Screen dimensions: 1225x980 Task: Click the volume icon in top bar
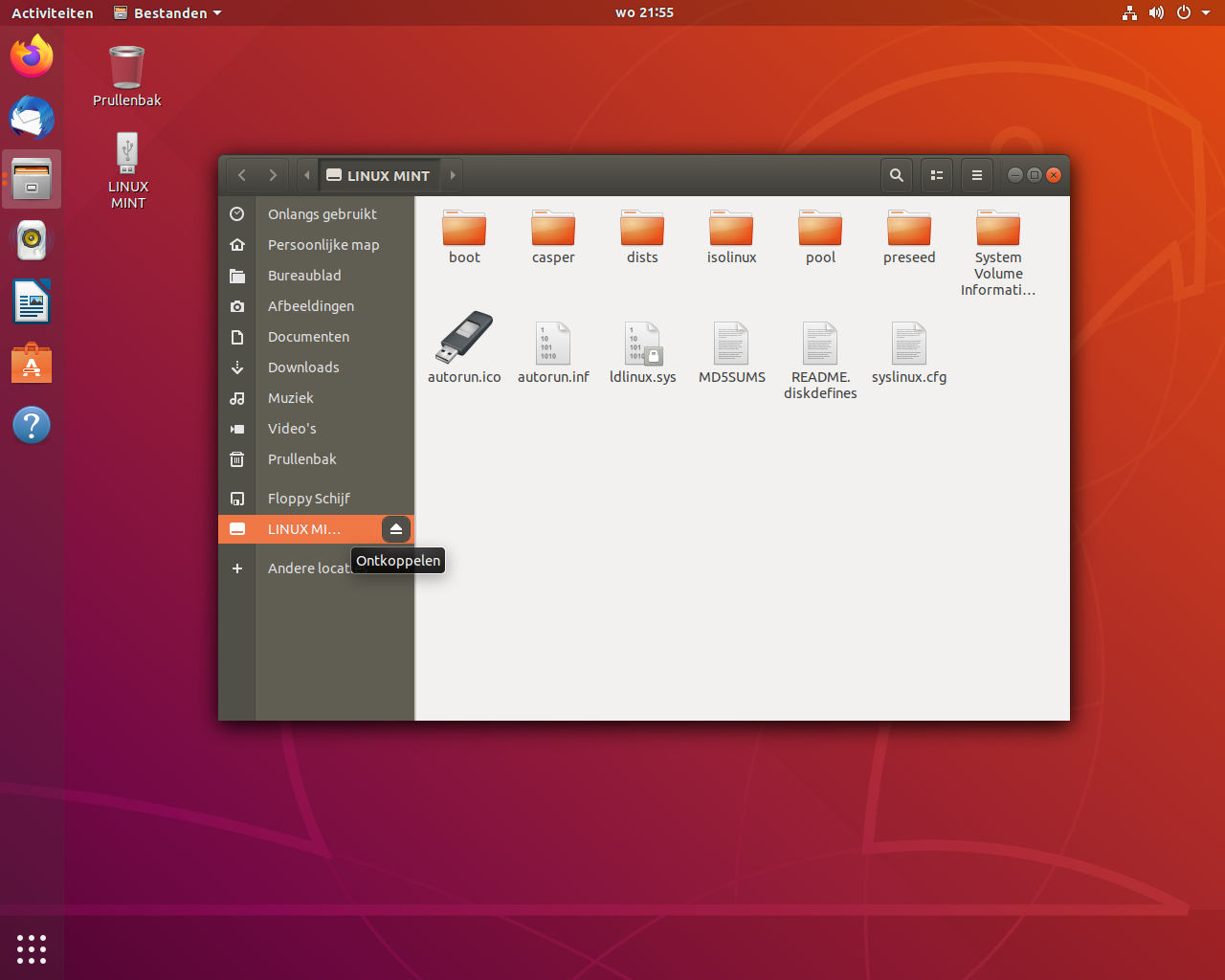(x=1156, y=12)
